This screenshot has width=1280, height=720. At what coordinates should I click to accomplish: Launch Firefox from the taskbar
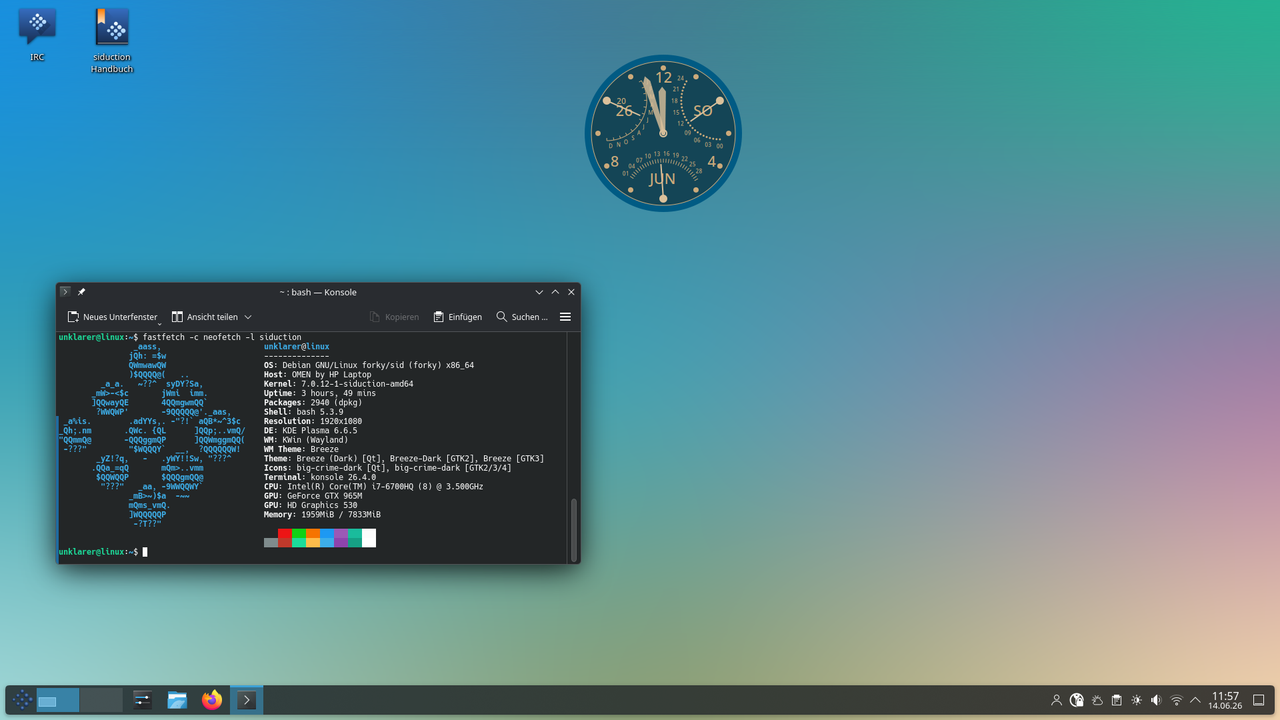[x=211, y=700]
